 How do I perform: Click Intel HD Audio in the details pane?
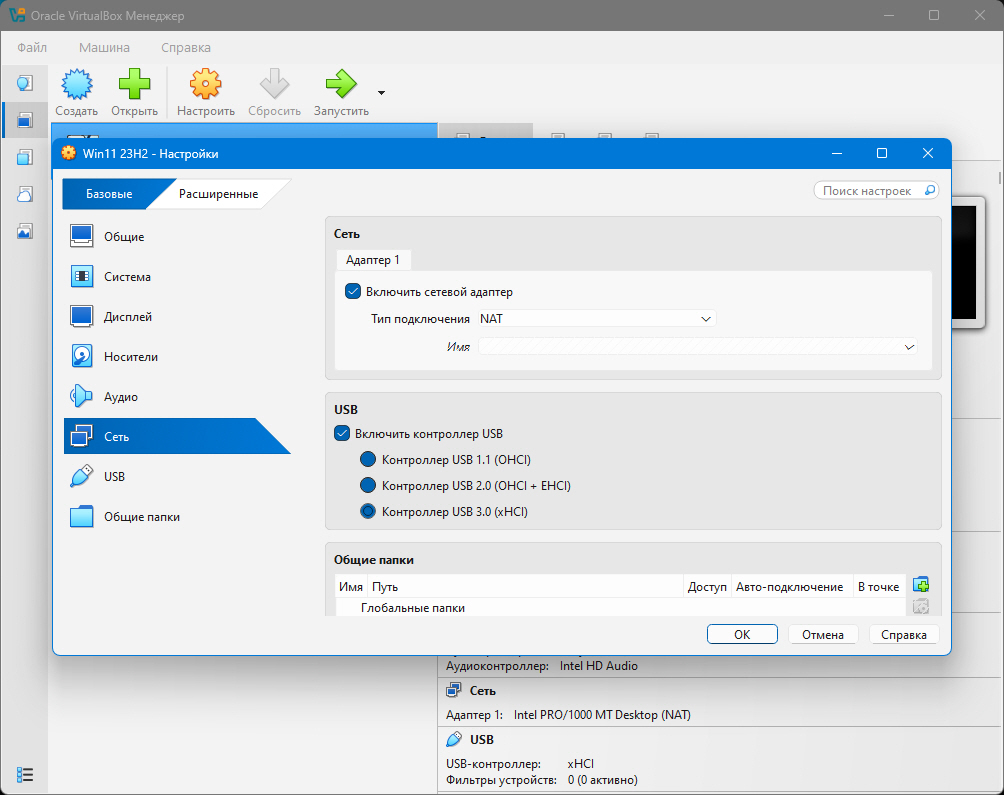tap(599, 666)
